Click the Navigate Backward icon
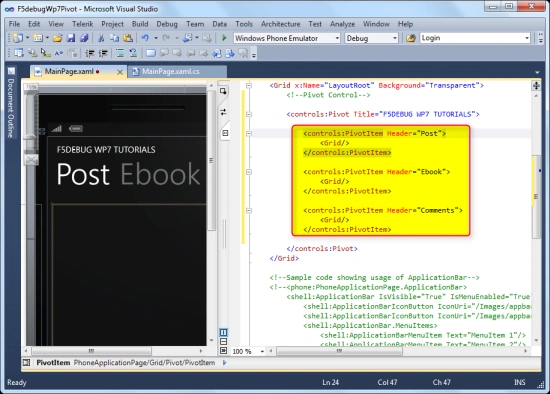 pos(188,38)
